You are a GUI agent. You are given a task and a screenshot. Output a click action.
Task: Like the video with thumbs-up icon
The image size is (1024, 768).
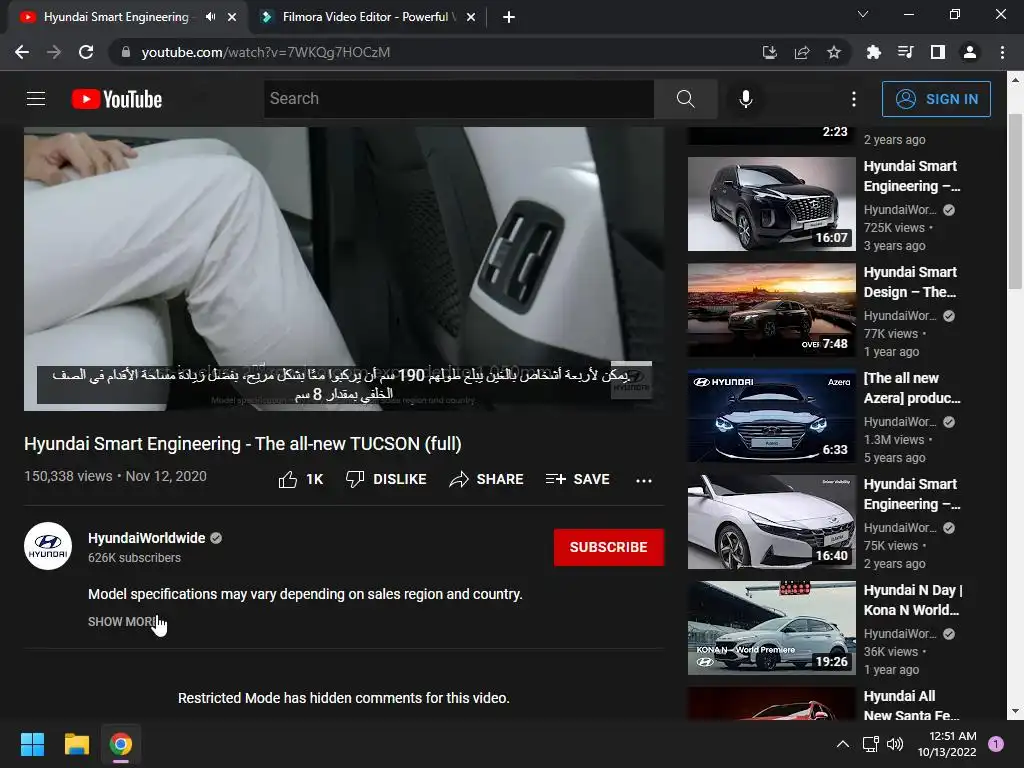(300, 479)
